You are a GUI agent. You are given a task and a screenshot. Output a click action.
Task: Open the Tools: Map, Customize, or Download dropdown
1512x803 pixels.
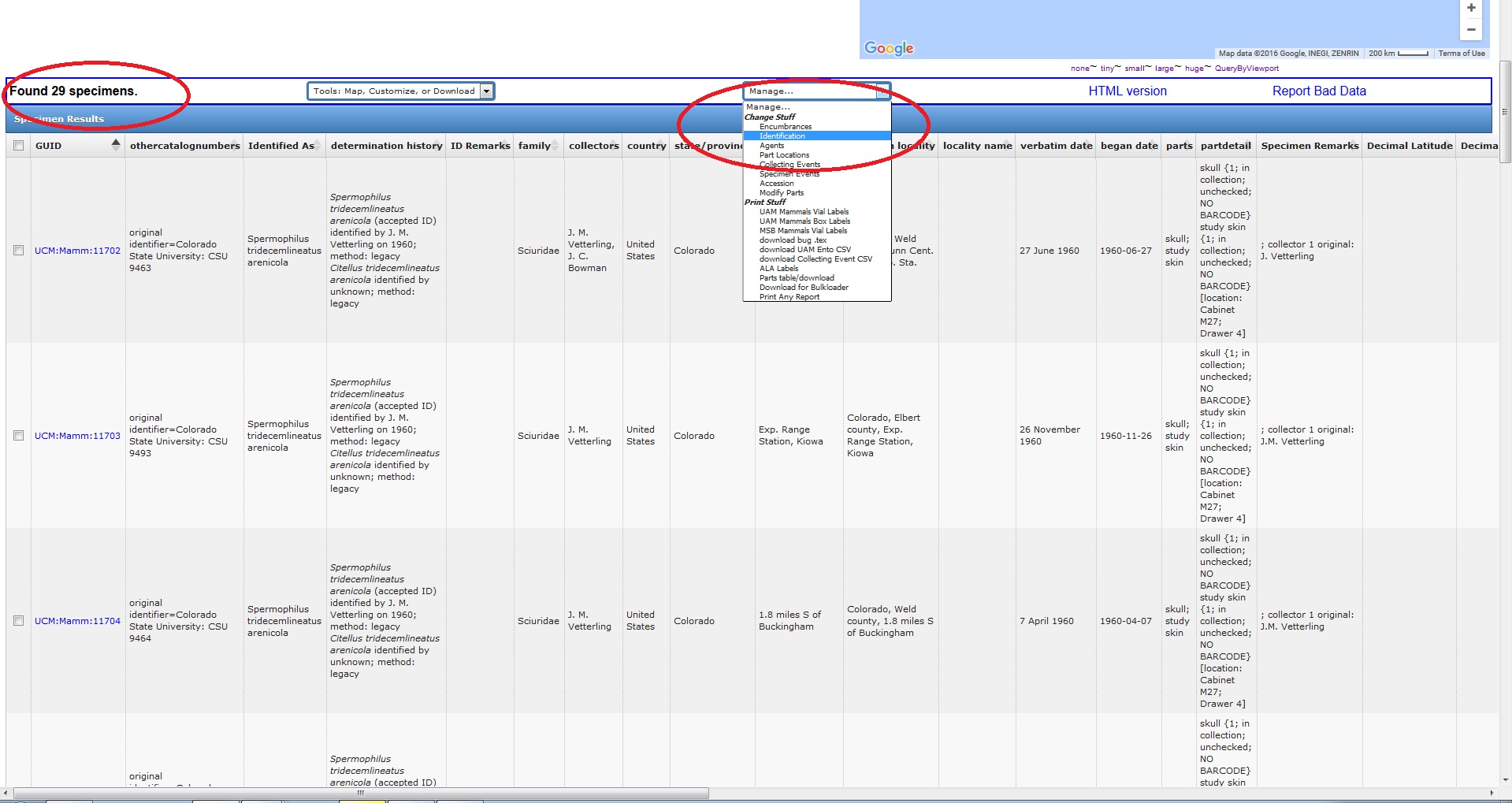[400, 91]
